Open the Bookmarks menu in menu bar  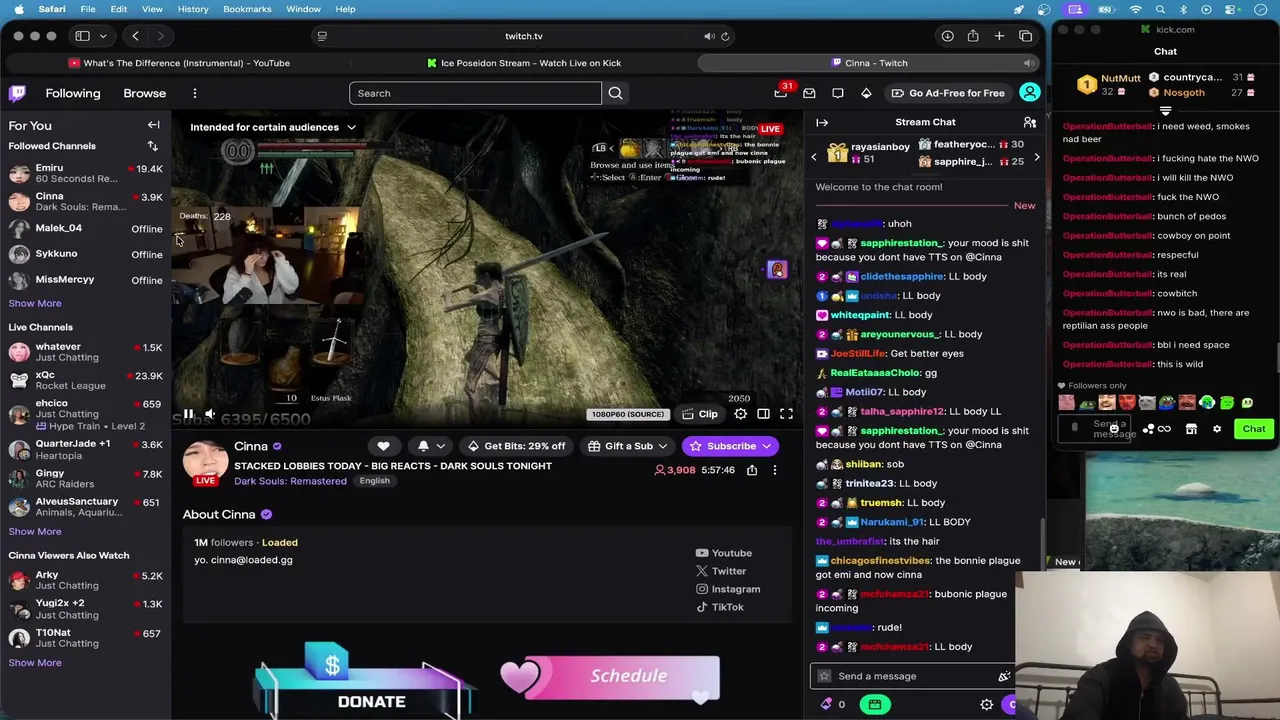point(247,9)
